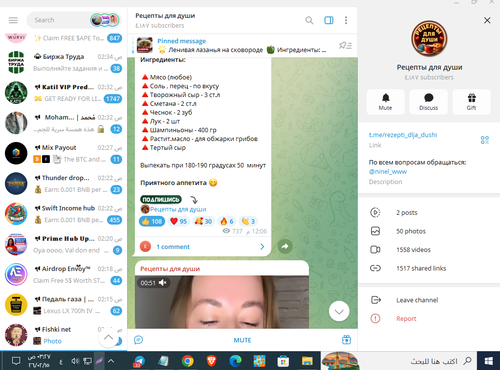Open the hamburger menu in Telegram

[x=13, y=20]
